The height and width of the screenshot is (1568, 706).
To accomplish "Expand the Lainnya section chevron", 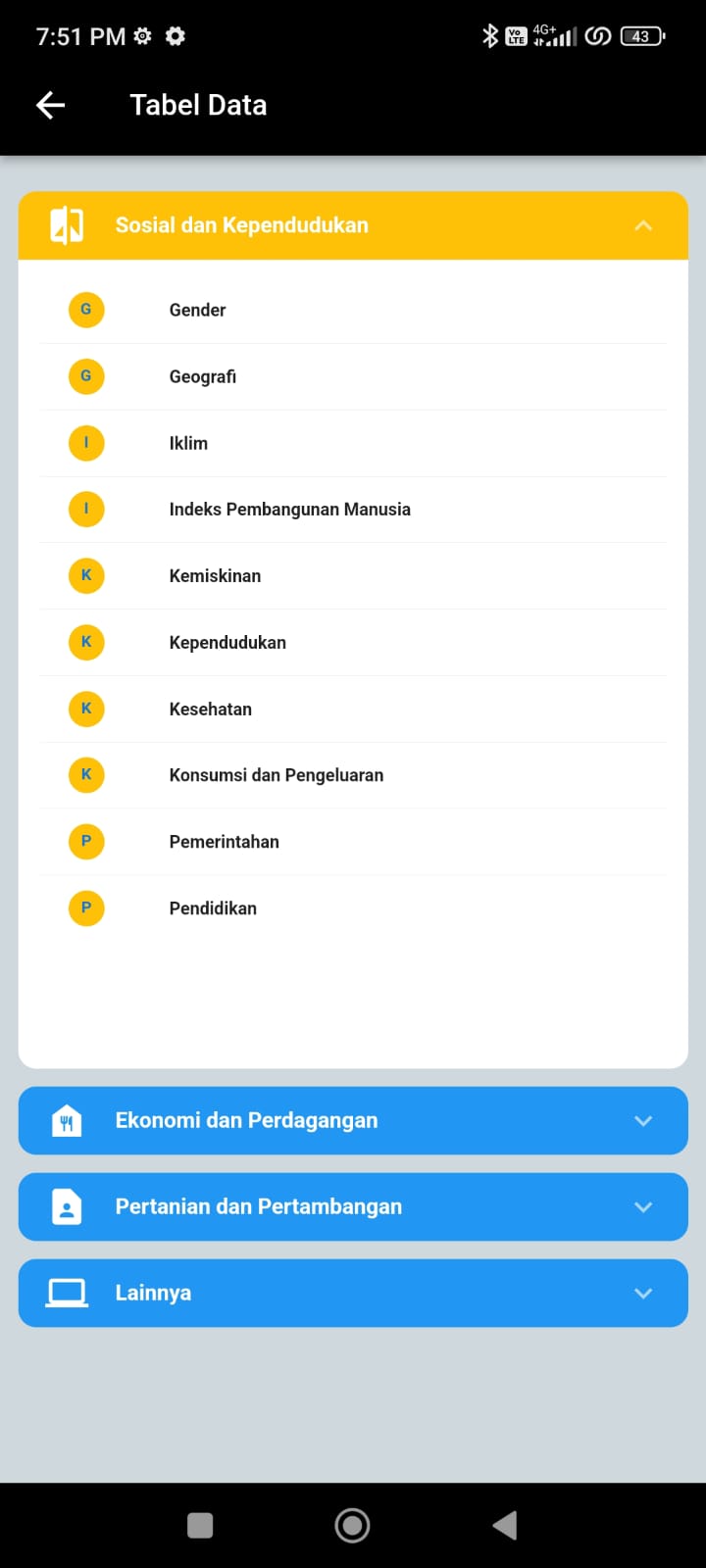I will point(643,1293).
